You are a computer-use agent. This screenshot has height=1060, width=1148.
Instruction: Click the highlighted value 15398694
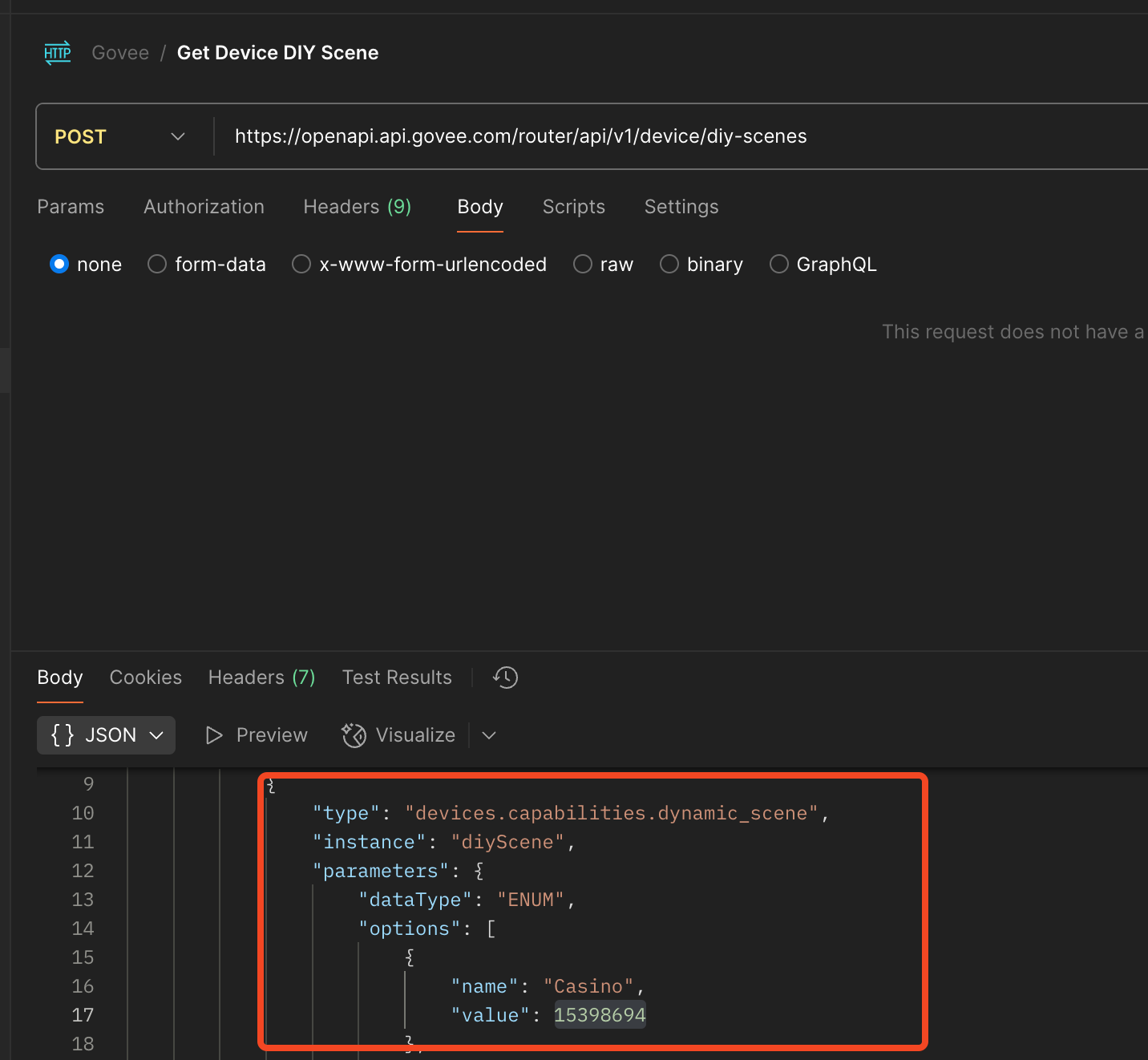click(600, 1015)
